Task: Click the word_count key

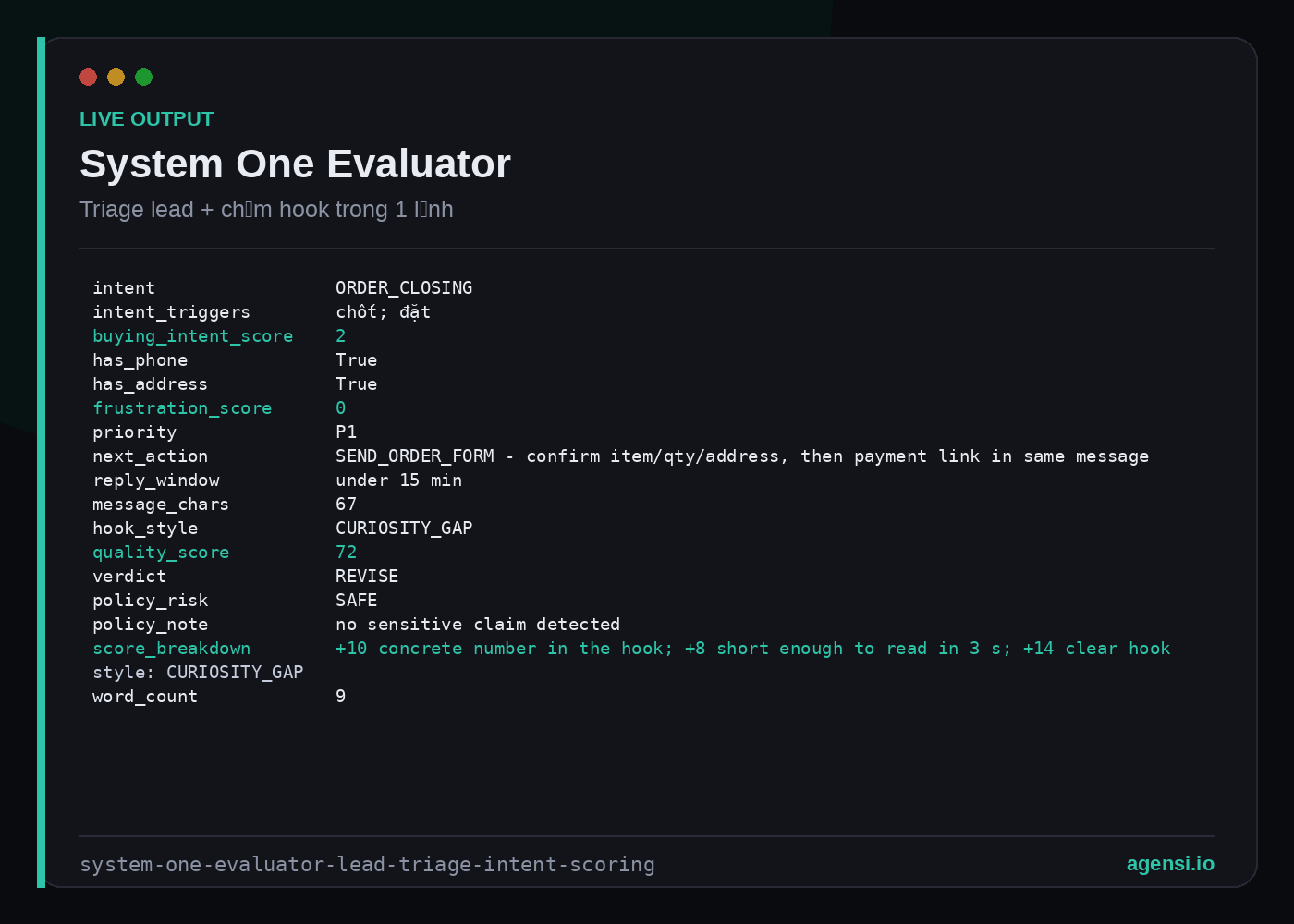Action: (145, 697)
